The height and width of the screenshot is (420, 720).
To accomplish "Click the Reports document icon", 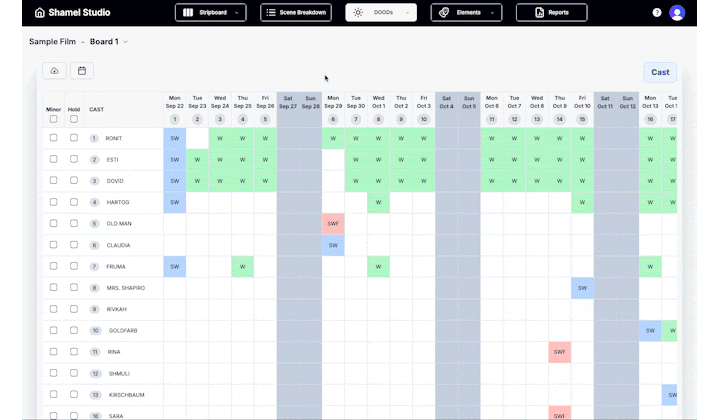I will tap(540, 13).
